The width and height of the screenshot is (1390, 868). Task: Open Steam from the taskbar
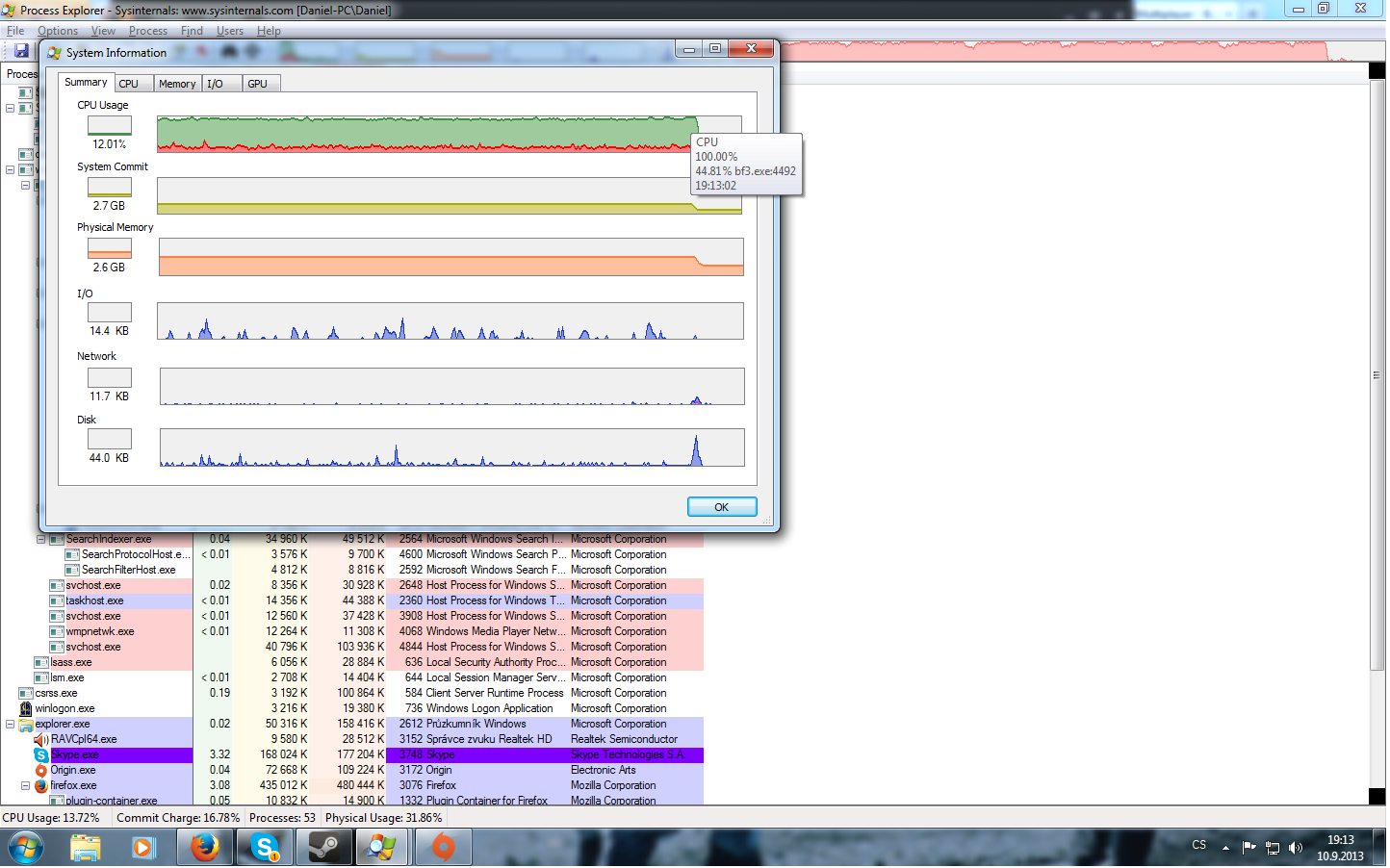point(324,849)
